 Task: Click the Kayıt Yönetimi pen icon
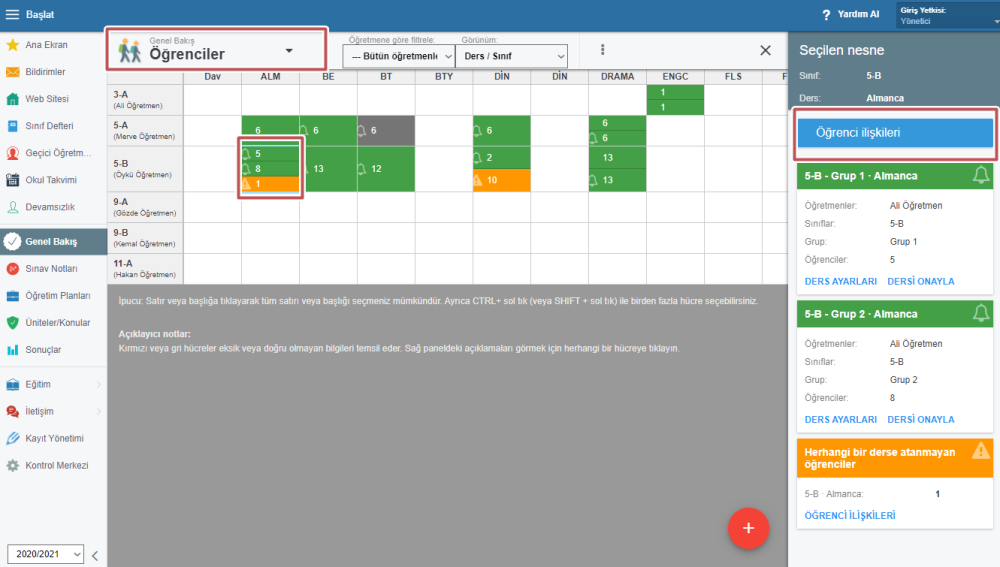pyautogui.click(x=12, y=438)
